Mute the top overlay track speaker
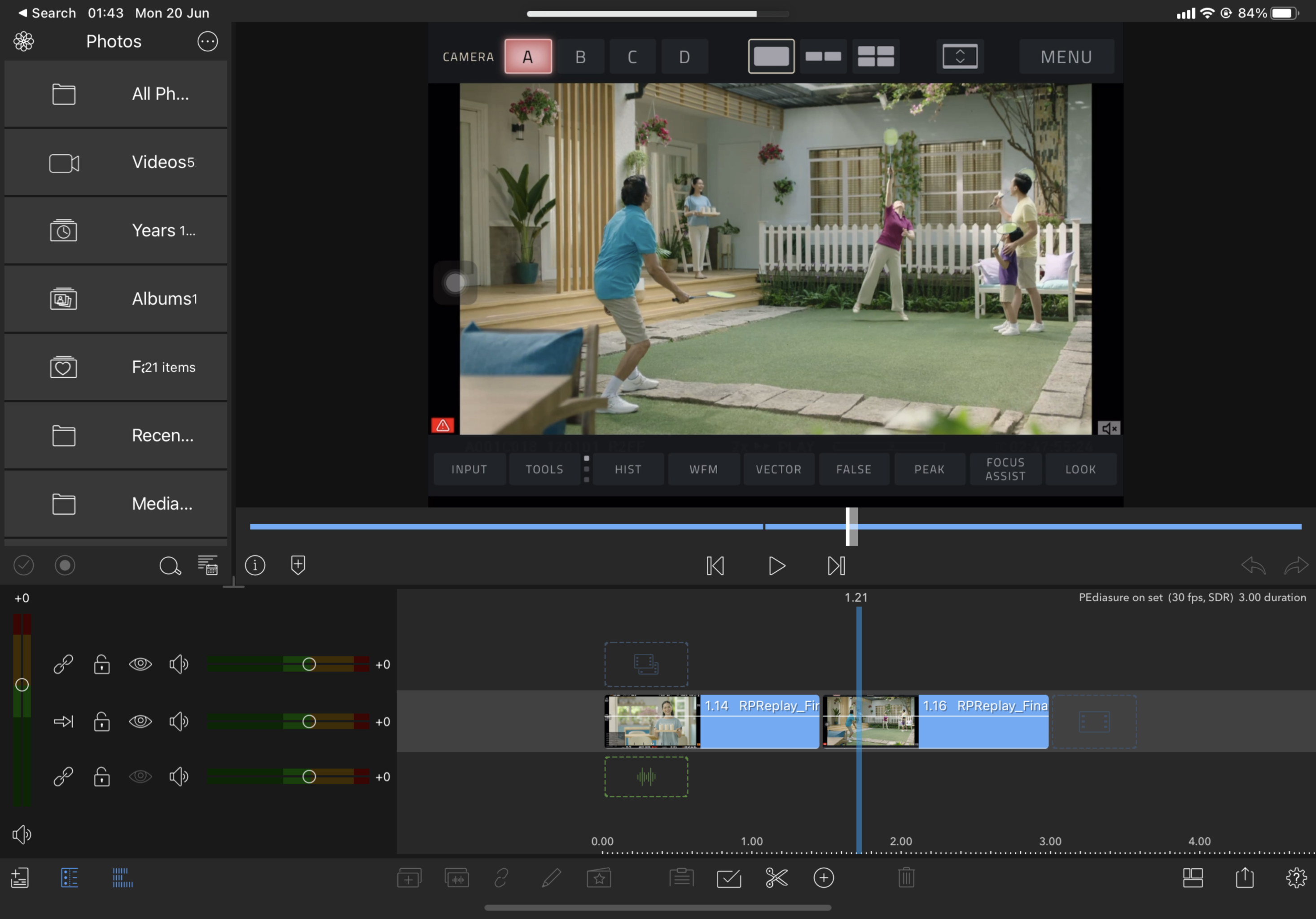Image resolution: width=1316 pixels, height=919 pixels. click(x=179, y=664)
